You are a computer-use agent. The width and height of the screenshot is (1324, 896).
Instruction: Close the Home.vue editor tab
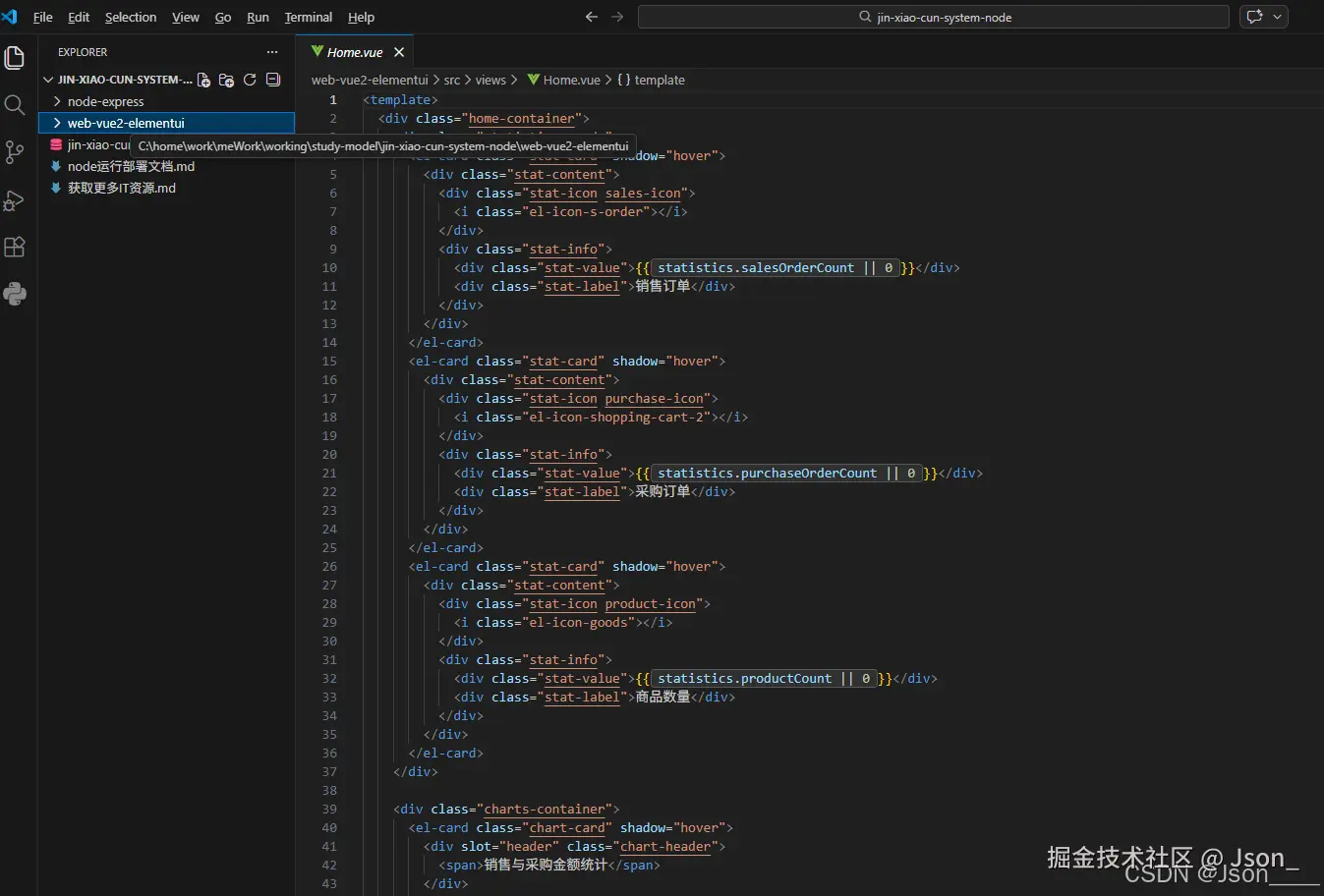point(399,52)
